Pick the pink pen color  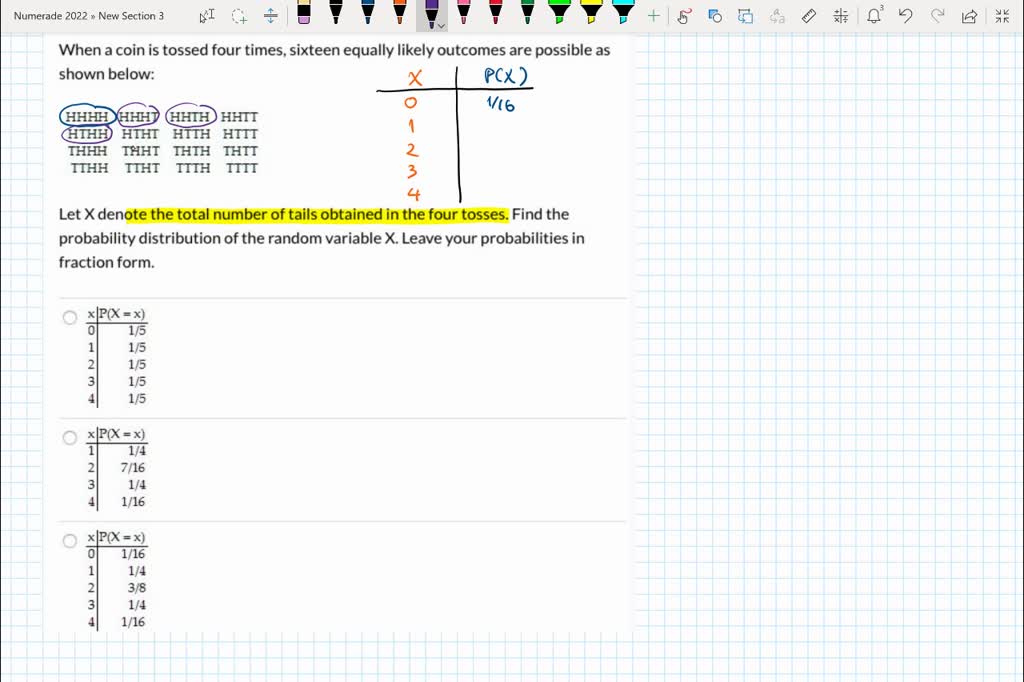462,14
